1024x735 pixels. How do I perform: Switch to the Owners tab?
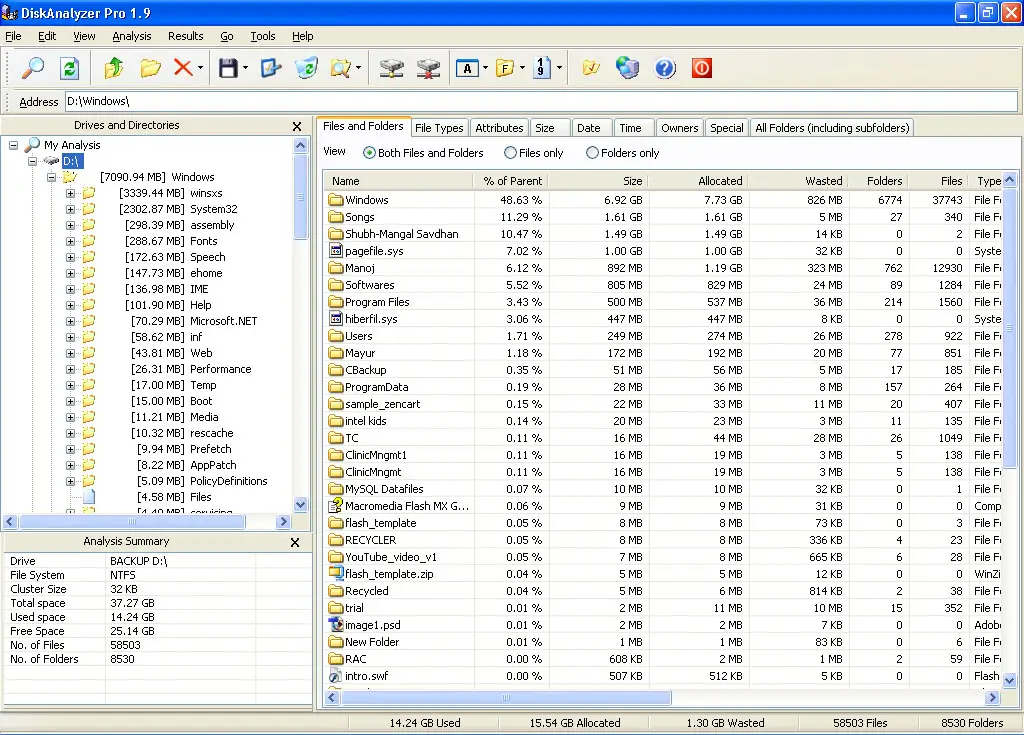[x=679, y=128]
